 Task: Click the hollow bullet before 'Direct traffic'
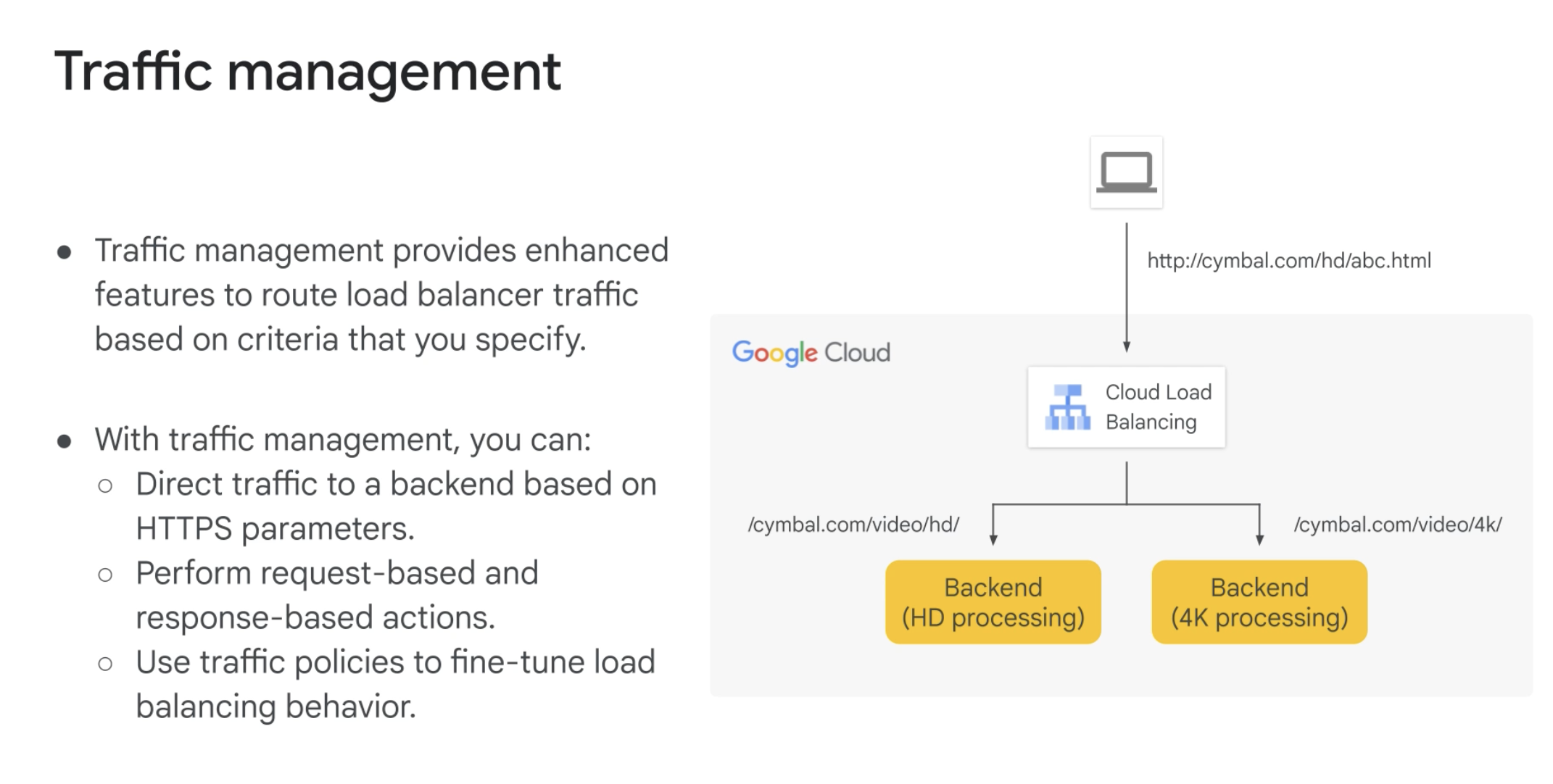tap(105, 485)
